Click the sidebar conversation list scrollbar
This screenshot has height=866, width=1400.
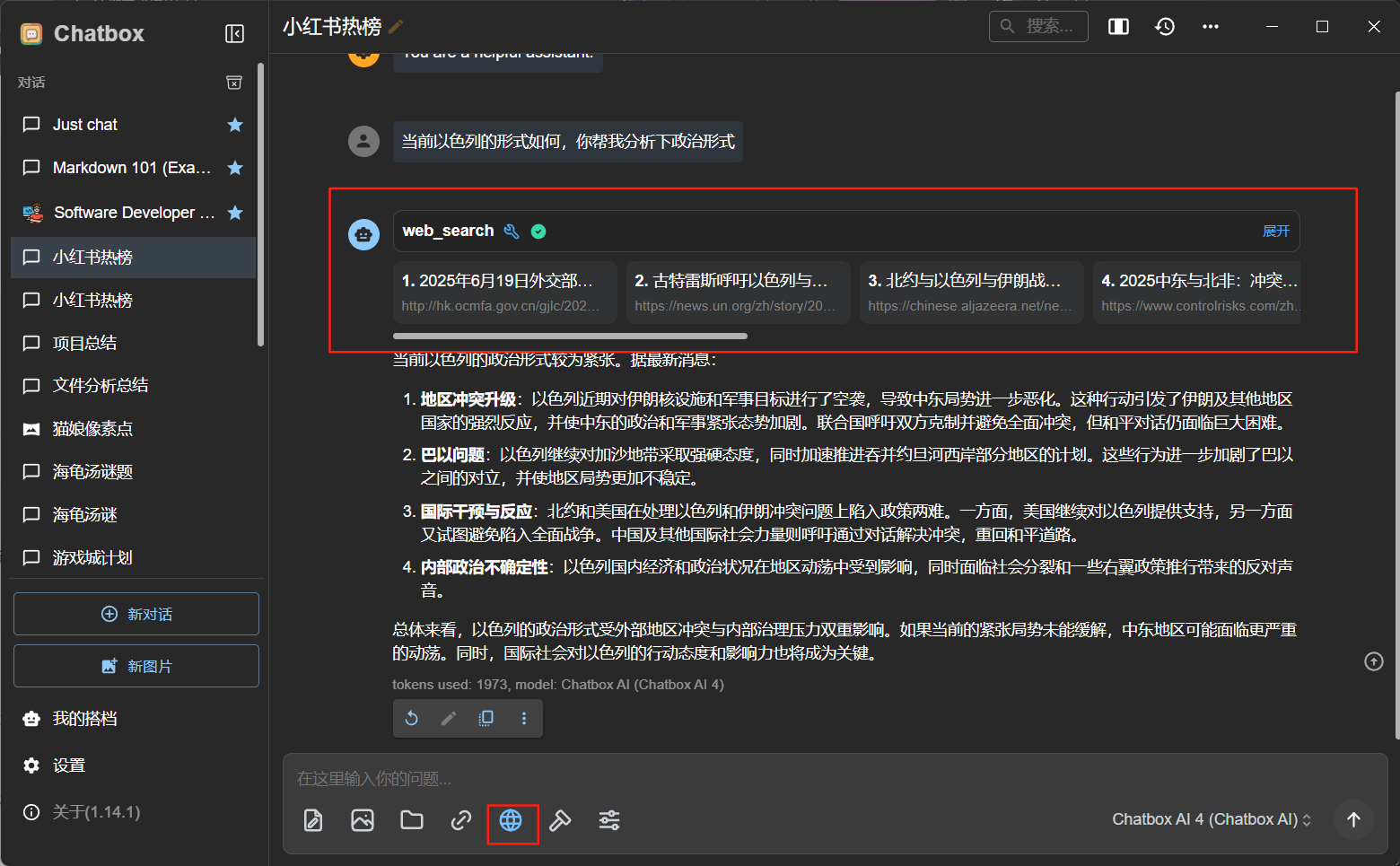(260, 205)
